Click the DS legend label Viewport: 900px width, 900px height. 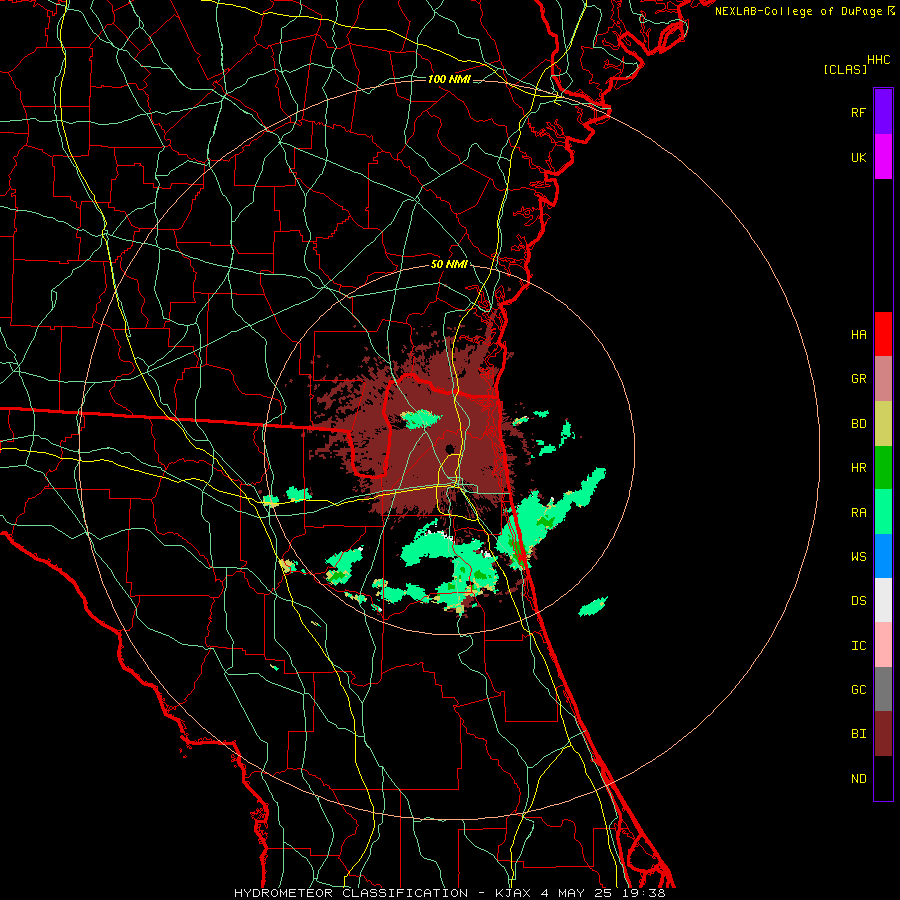pos(858,601)
